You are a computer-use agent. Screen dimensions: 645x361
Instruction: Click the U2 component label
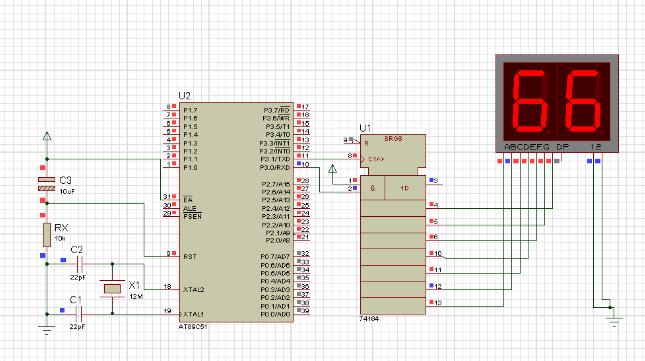[184, 96]
